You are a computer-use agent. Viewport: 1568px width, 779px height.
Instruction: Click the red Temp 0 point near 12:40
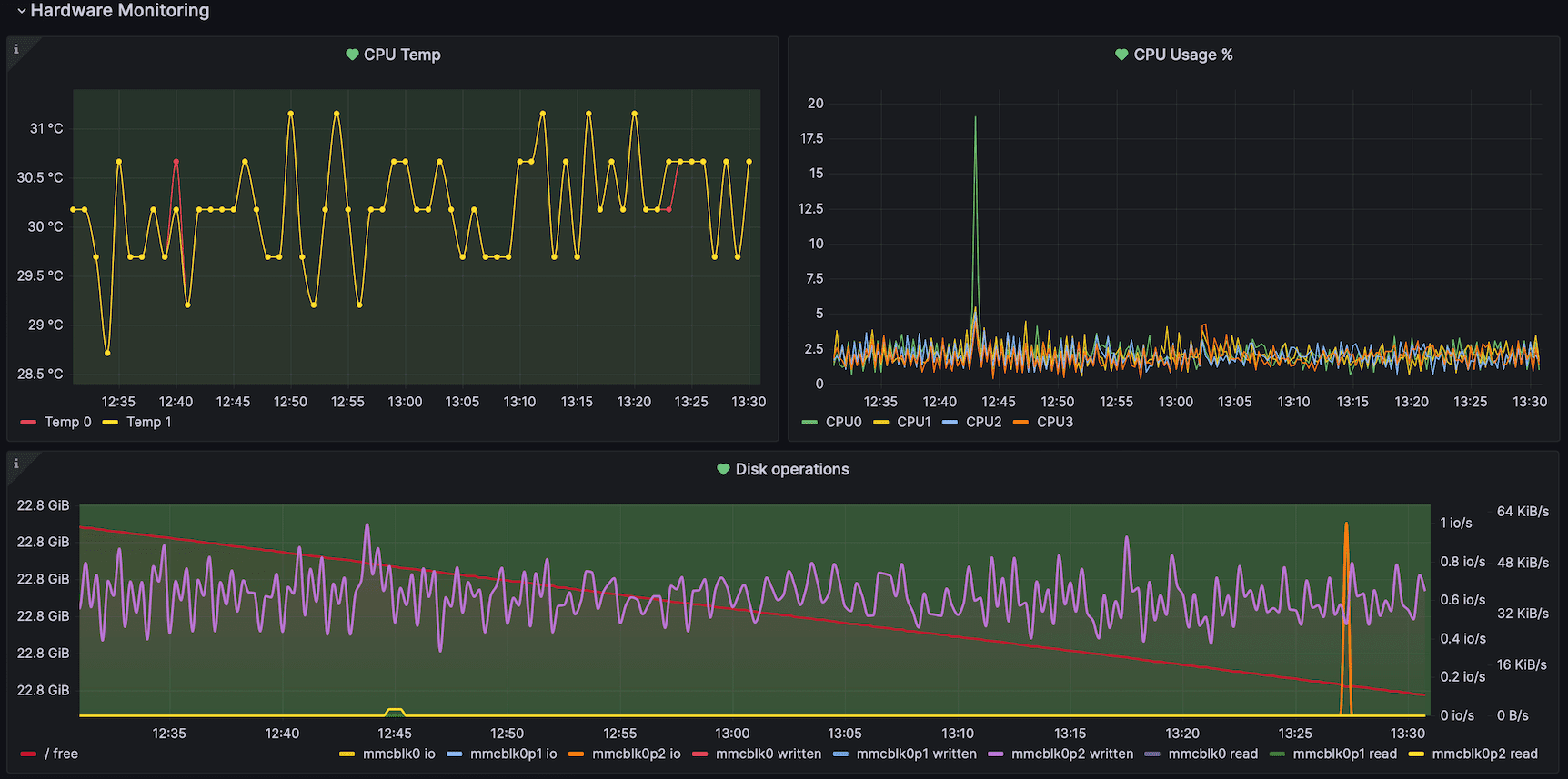coord(176,162)
